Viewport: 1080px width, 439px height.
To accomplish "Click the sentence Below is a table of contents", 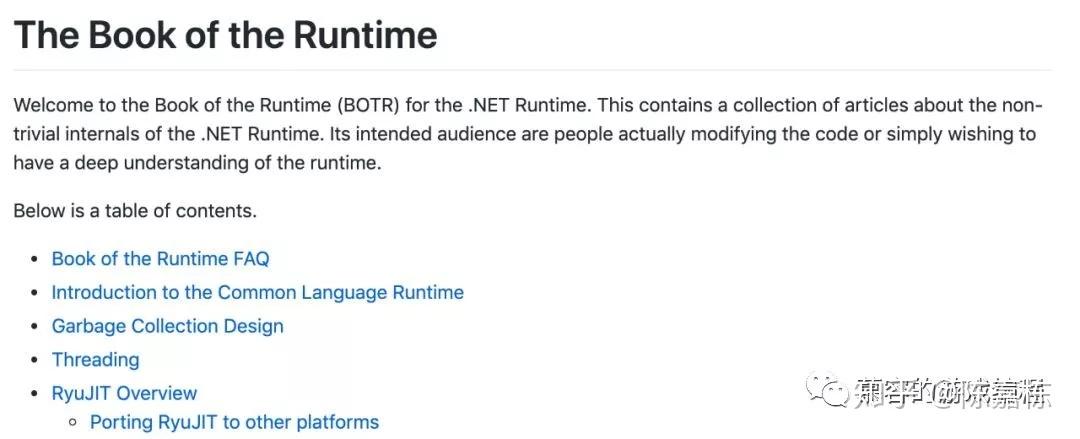I will click(x=135, y=211).
